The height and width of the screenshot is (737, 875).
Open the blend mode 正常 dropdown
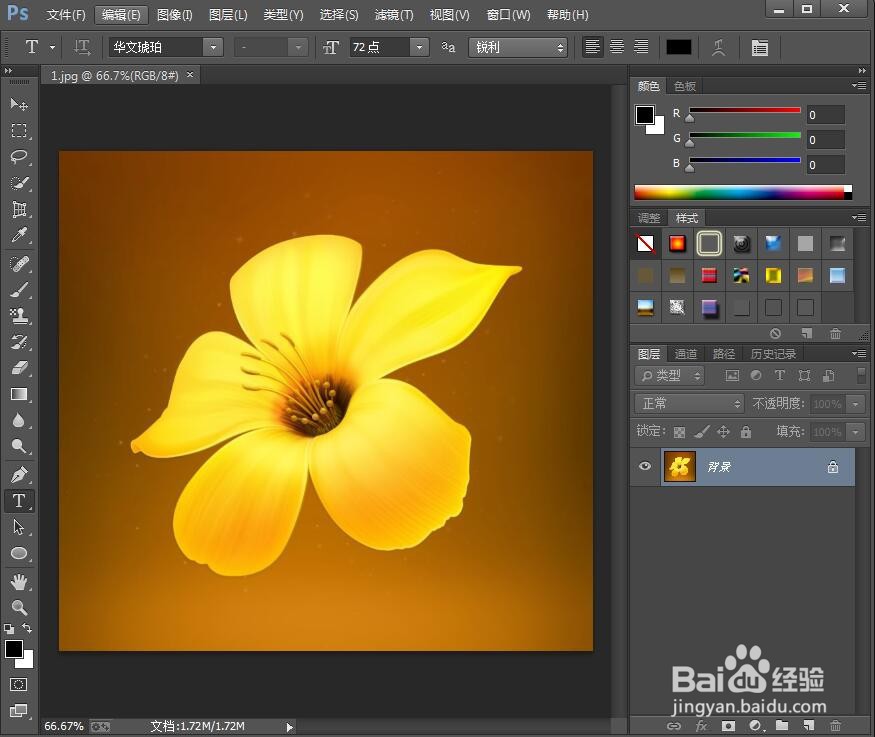coord(689,403)
